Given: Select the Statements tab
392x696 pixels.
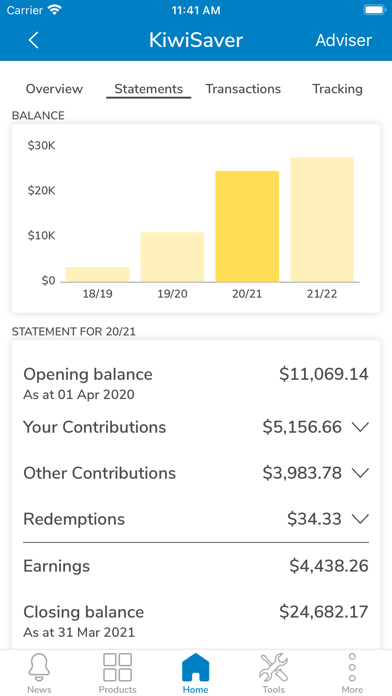Looking at the screenshot, I should (x=149, y=89).
